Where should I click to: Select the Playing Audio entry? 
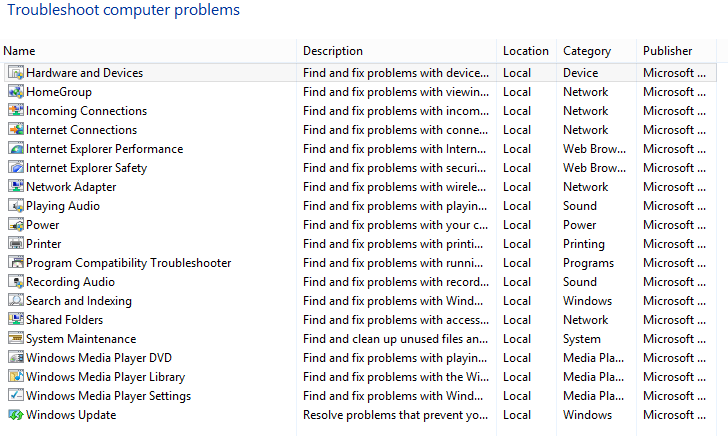point(63,206)
